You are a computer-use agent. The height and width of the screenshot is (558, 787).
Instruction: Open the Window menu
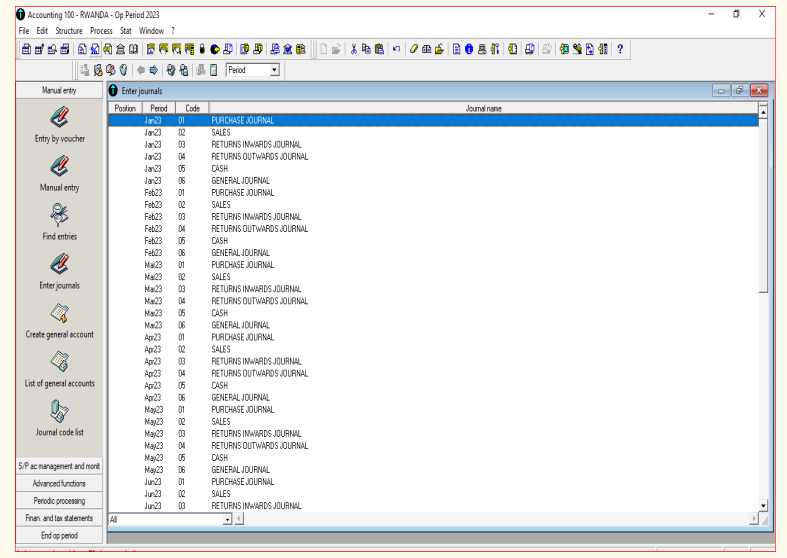151,31
